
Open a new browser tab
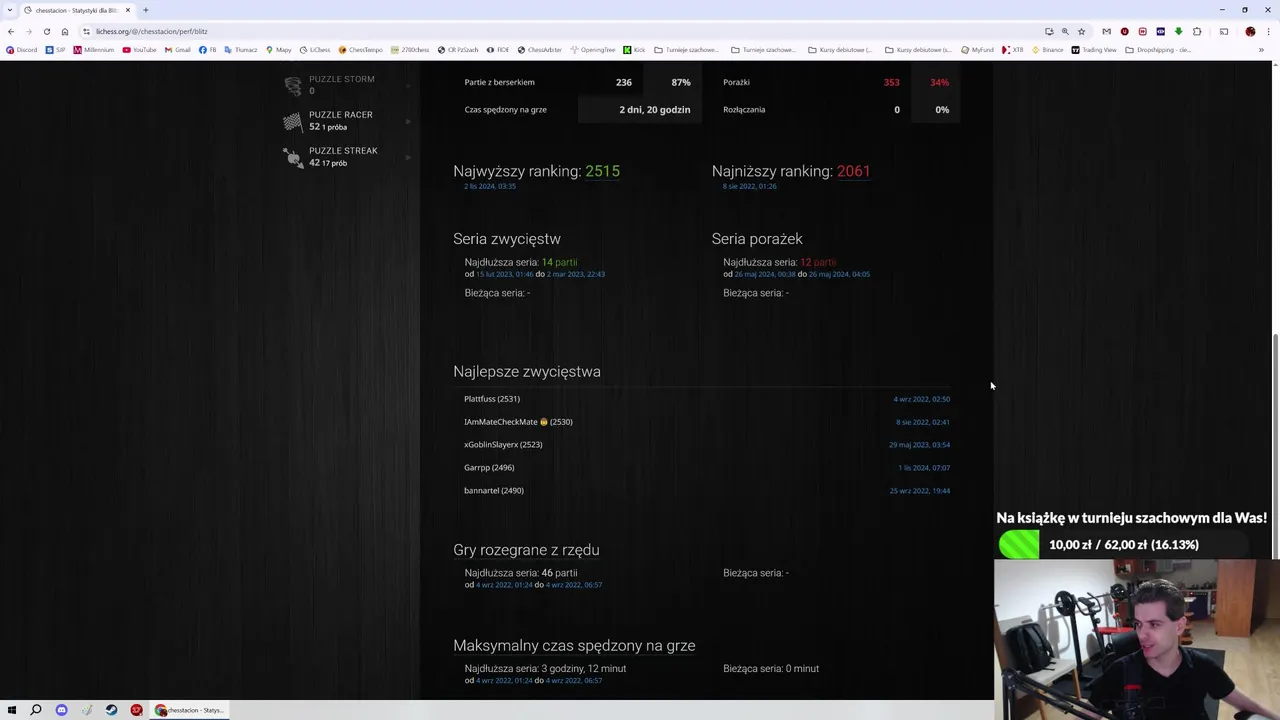pyautogui.click(x=146, y=10)
